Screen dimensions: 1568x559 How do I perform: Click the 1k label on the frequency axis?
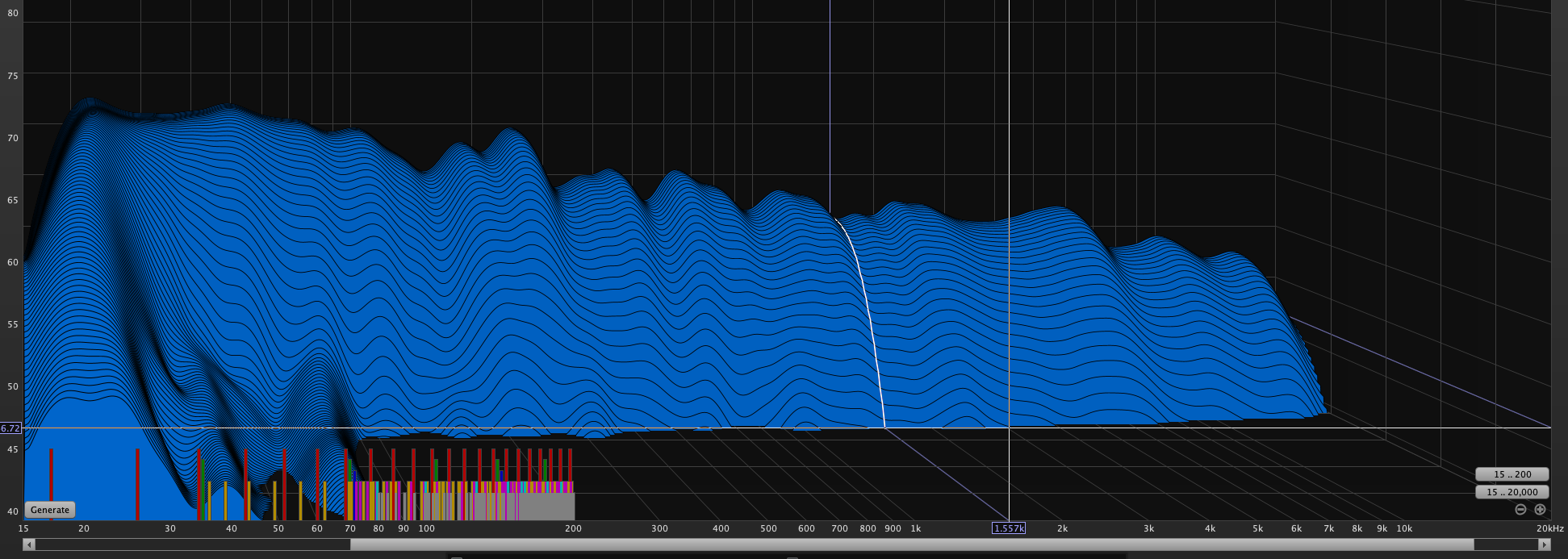coord(916,529)
